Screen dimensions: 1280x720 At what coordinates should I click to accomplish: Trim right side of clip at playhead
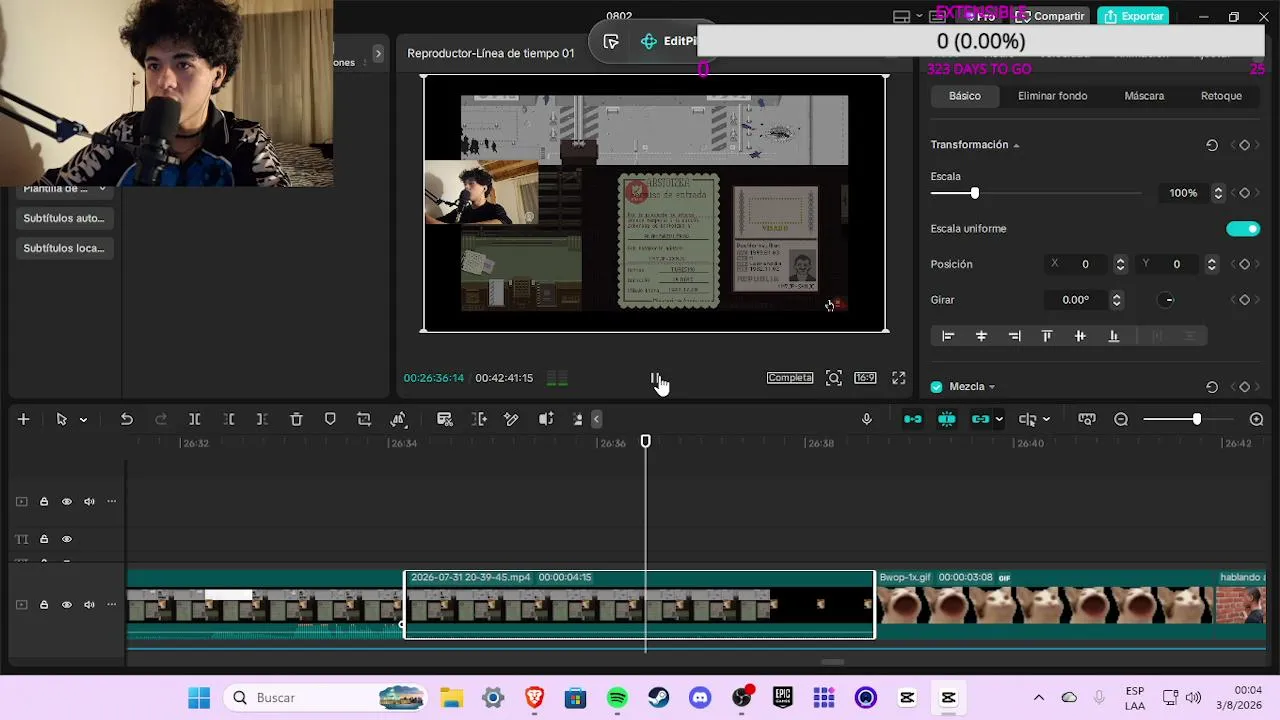pos(262,419)
